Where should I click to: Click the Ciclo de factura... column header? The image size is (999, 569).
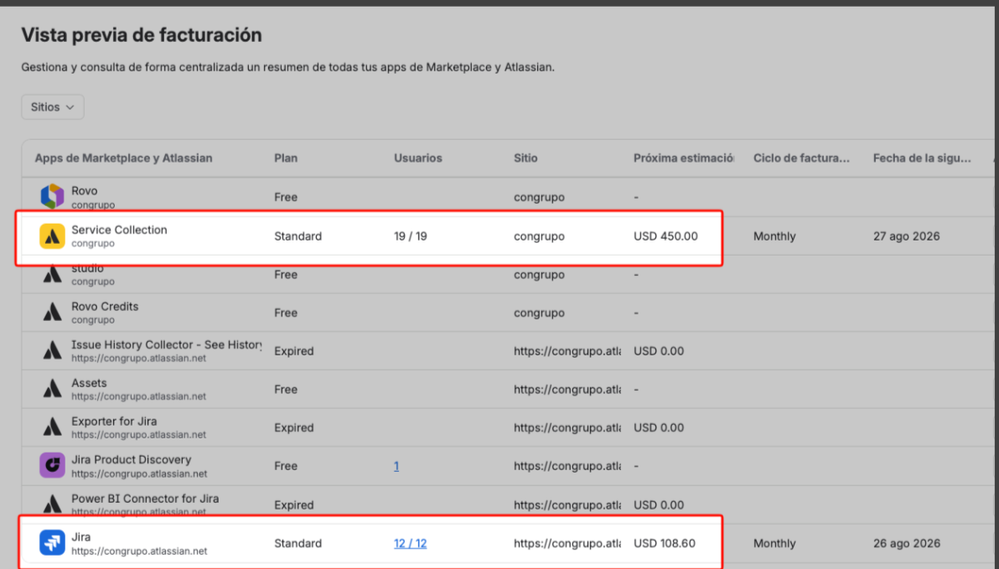click(801, 158)
